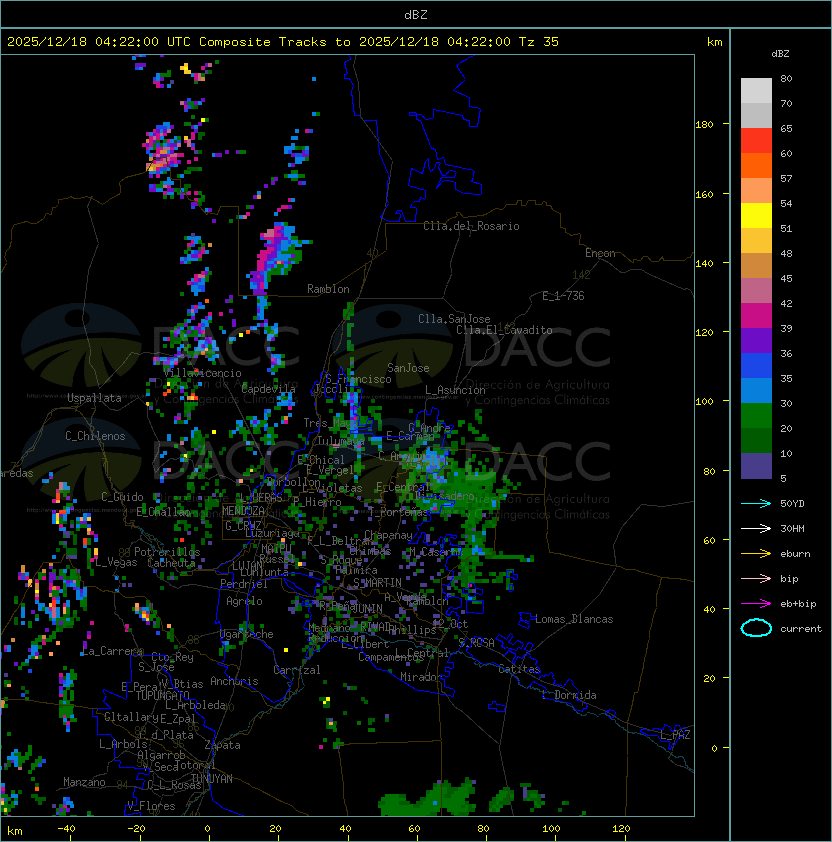Click the 'Clla.del_Rosario' place label
The height and width of the screenshot is (842, 832).
click(471, 226)
